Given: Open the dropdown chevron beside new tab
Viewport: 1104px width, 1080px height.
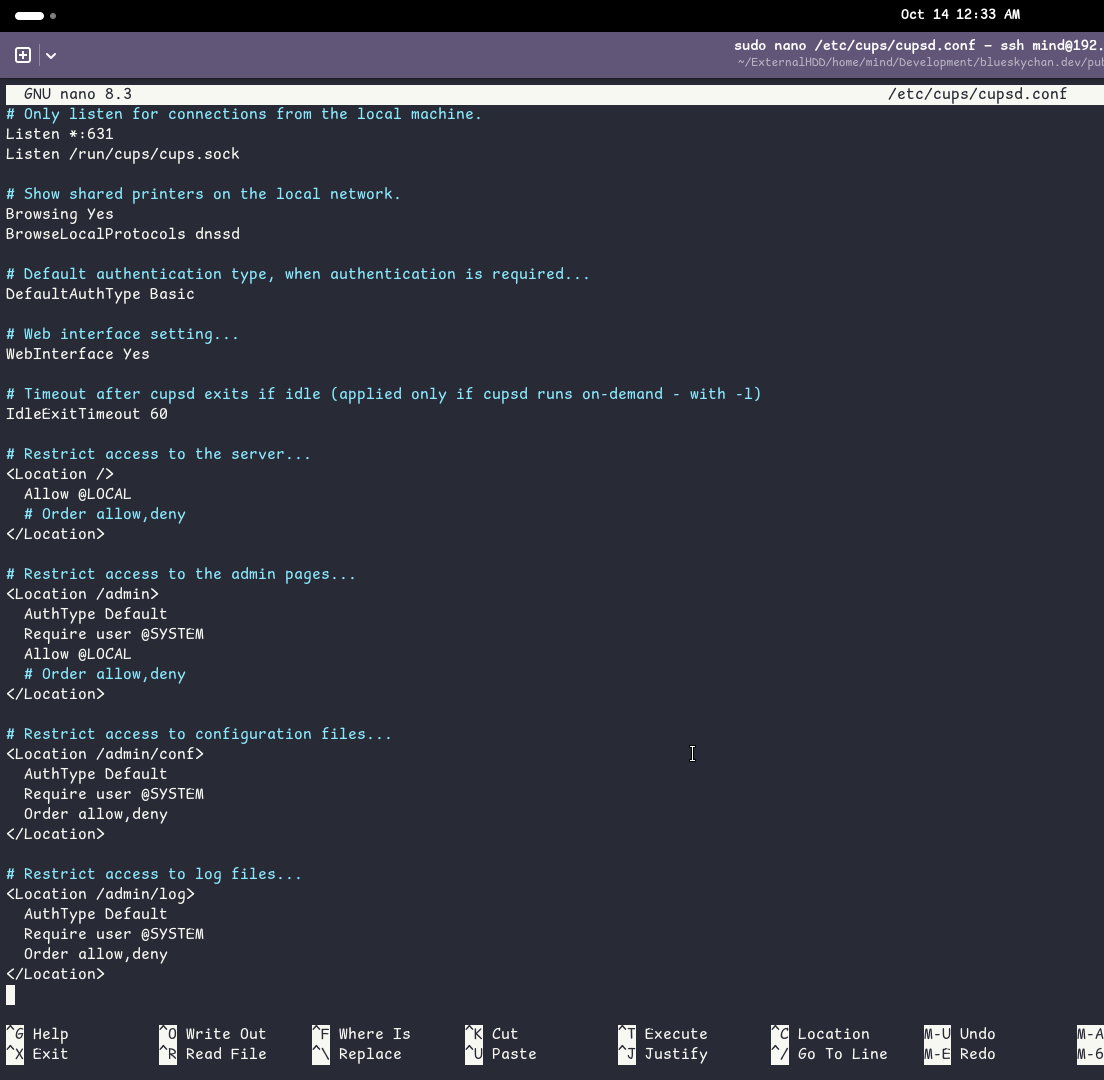Looking at the screenshot, I should (x=51, y=56).
